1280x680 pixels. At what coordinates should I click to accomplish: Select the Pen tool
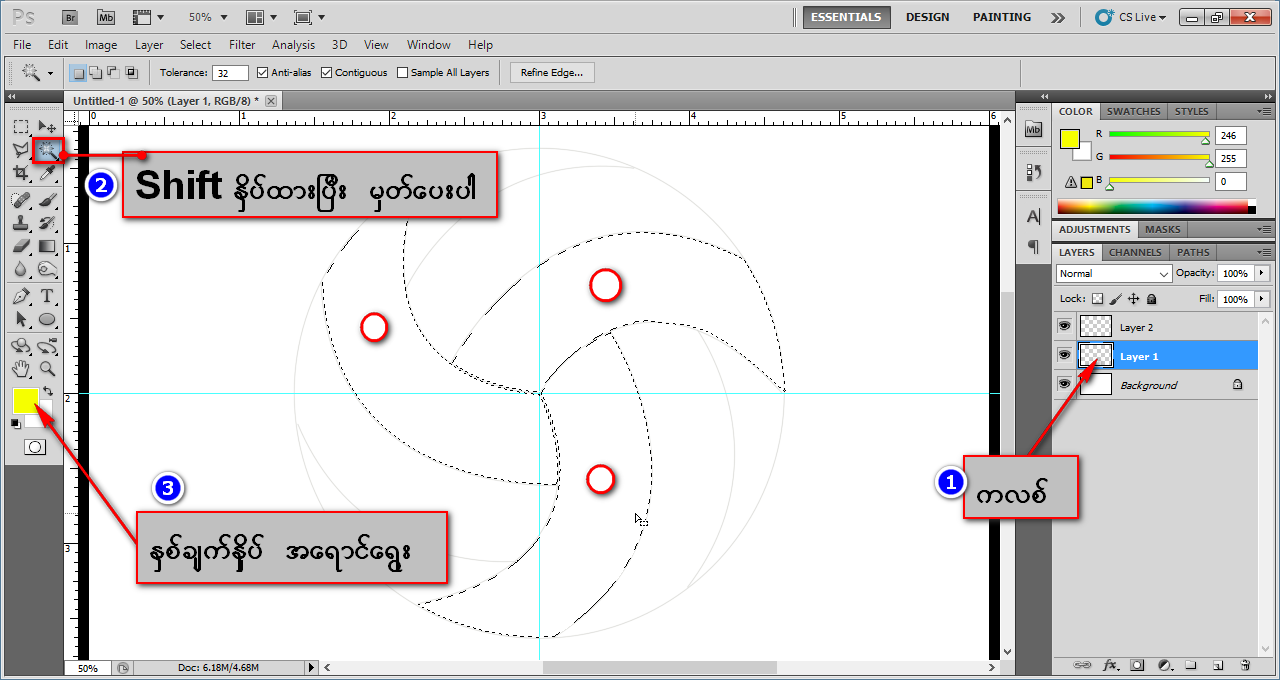tap(21, 296)
